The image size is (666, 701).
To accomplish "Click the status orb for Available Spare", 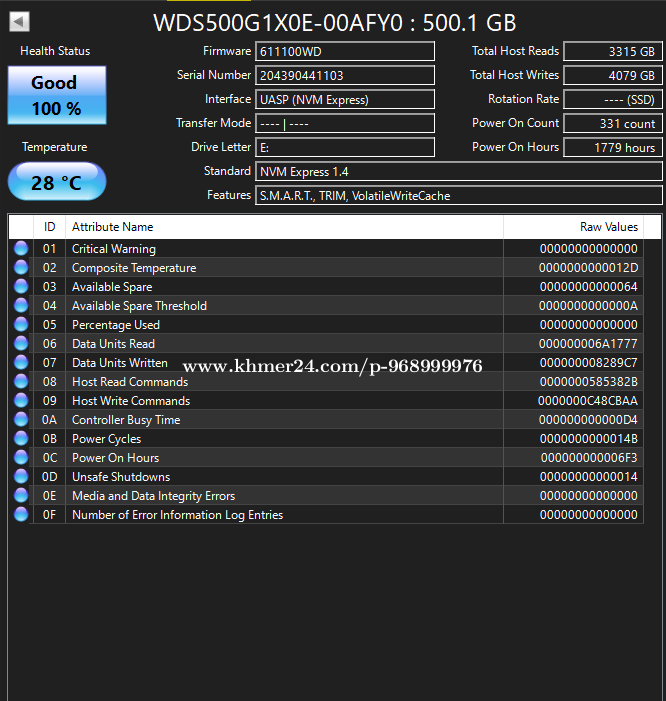I will 21,286.
